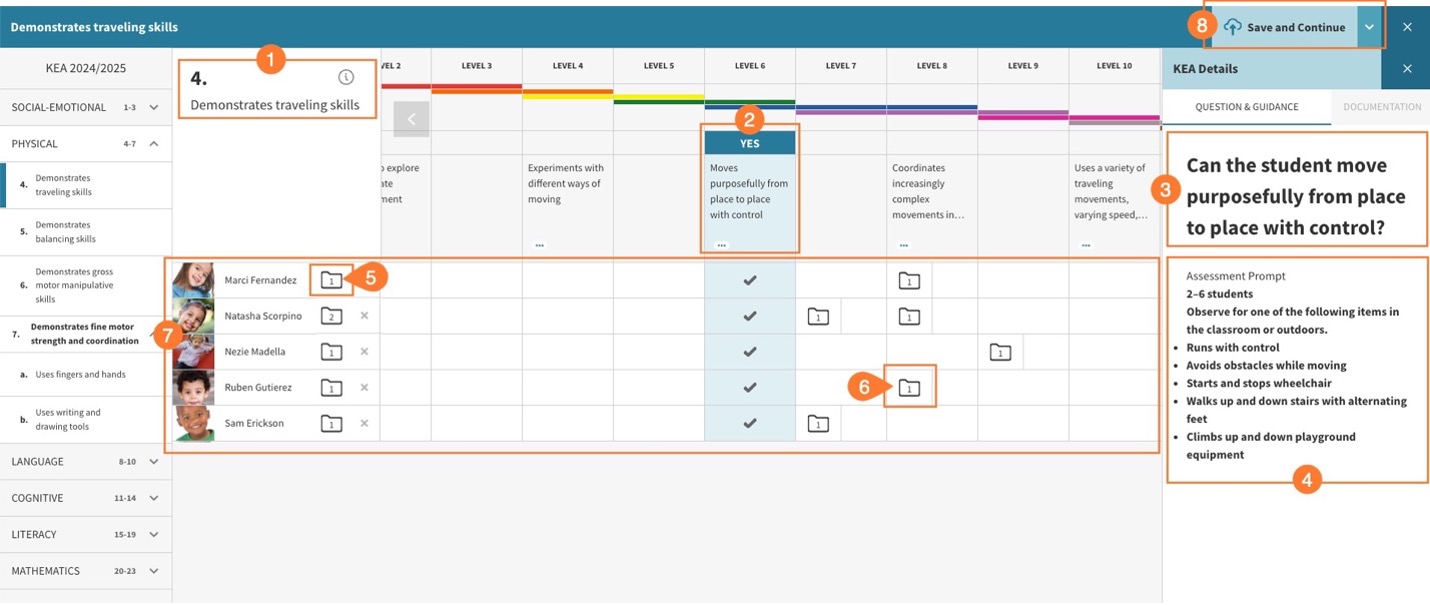Expand the Social-Emotional section
This screenshot has height=605, width=1430.
(154, 107)
